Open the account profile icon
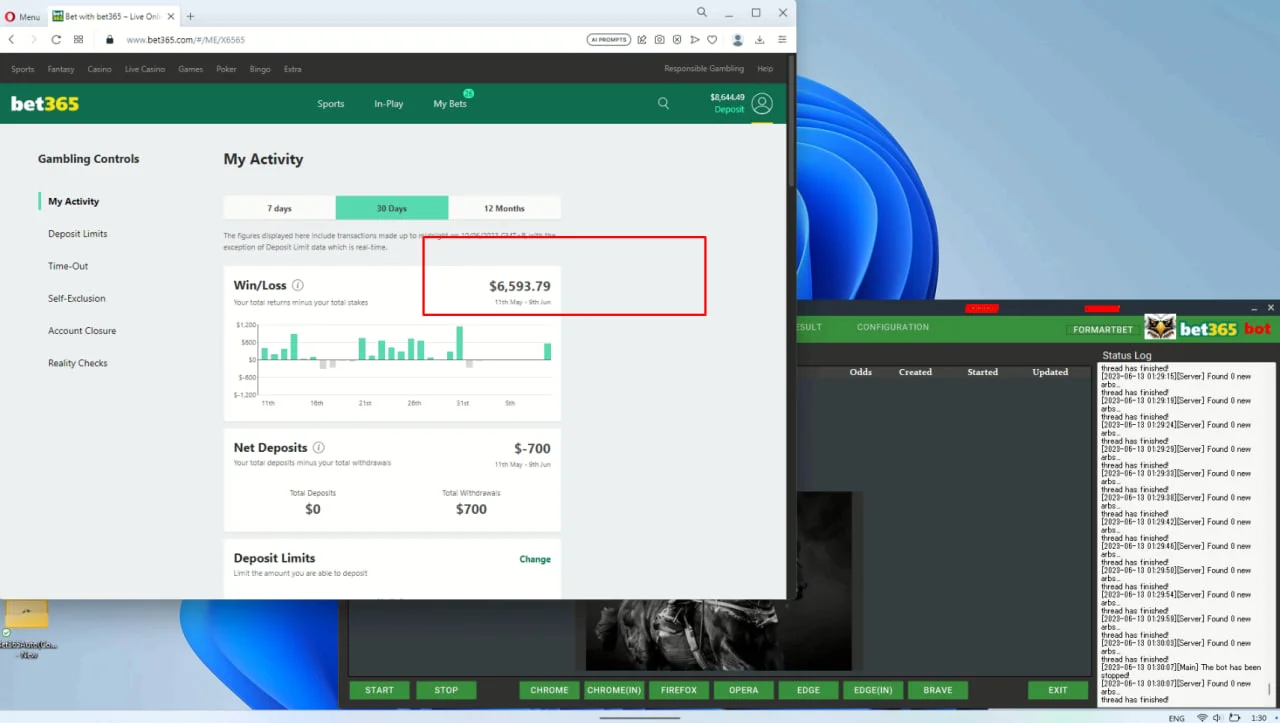Viewport: 1280px width, 723px height. click(x=762, y=104)
